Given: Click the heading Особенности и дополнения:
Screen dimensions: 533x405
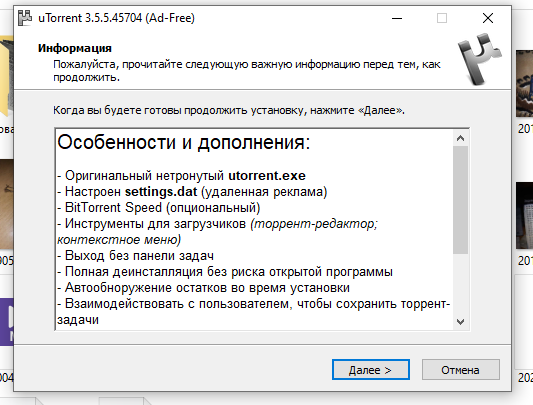Looking at the screenshot, I should click(x=184, y=142).
